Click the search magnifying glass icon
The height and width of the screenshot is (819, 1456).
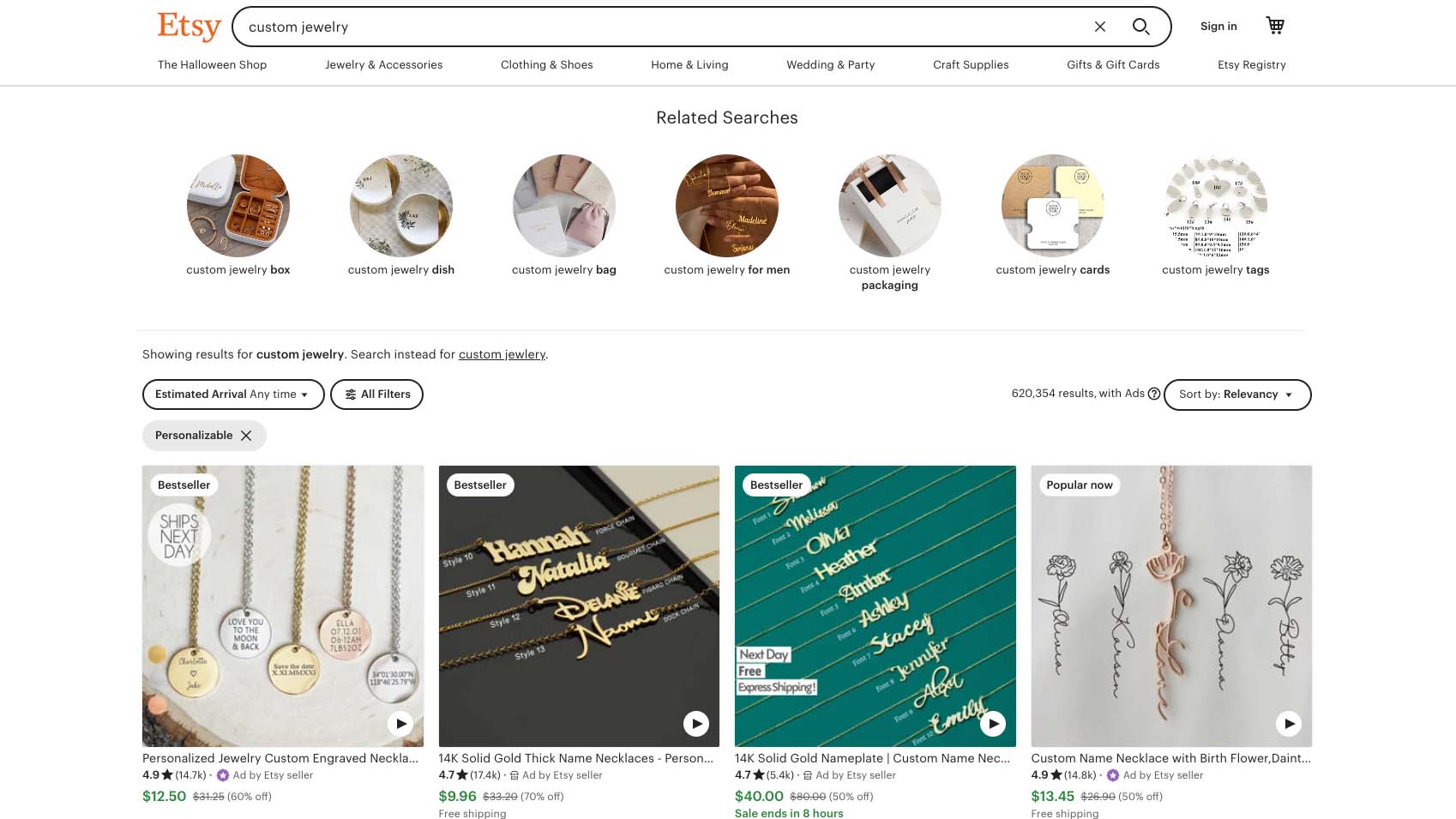[x=1141, y=27]
